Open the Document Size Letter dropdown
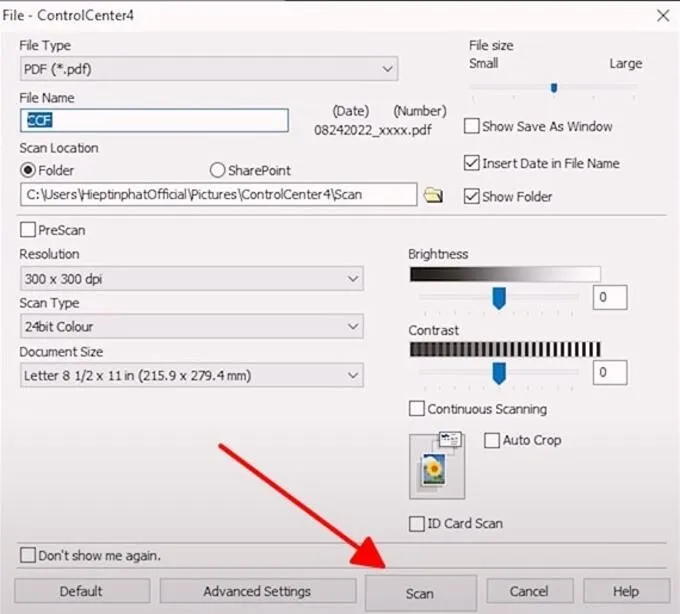Screen dimensions: 680x614 [192, 375]
